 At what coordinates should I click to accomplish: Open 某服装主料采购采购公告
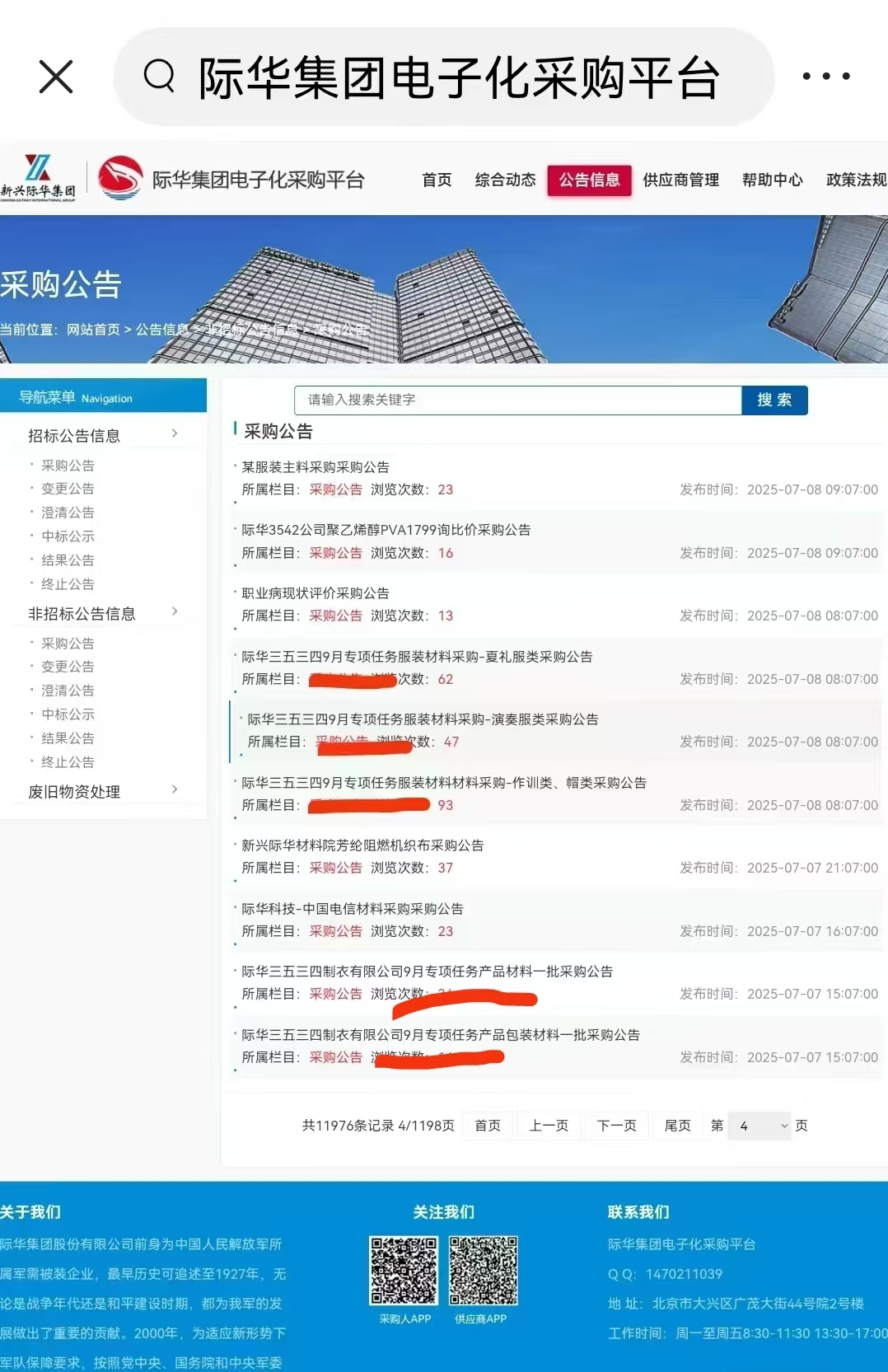click(315, 467)
